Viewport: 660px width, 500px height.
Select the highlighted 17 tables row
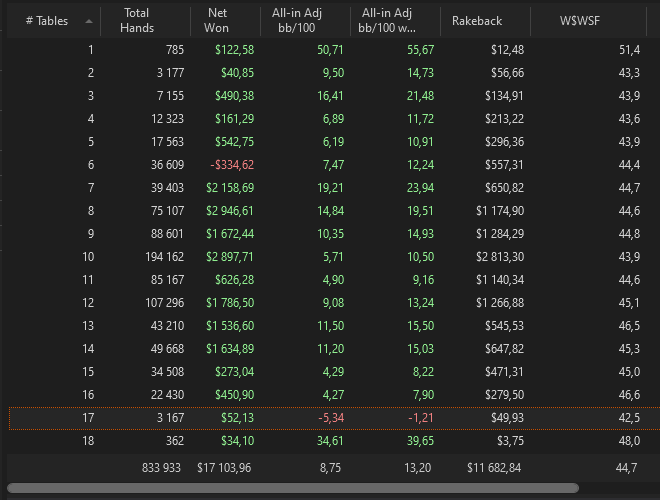point(330,418)
